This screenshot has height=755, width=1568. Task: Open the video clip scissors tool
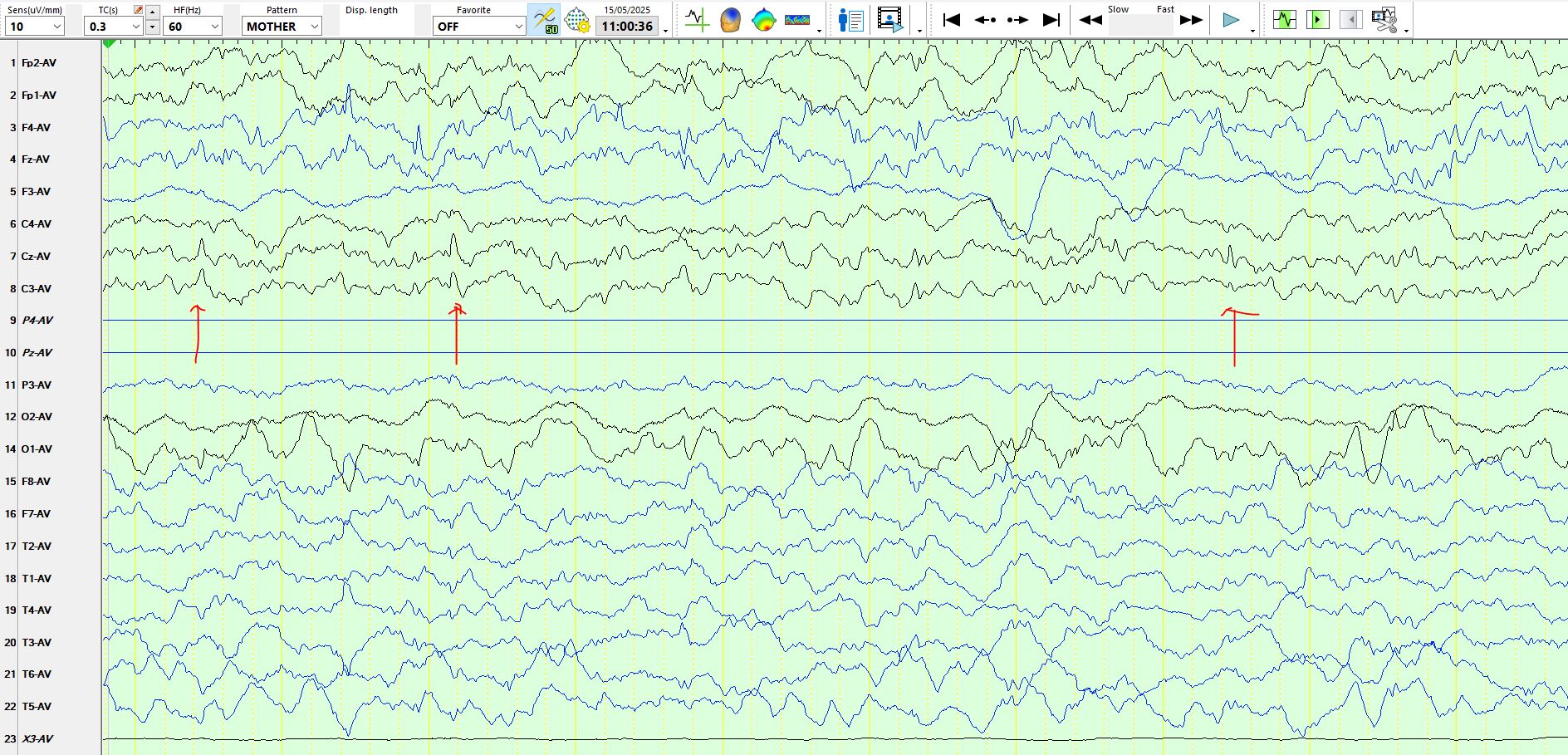point(1384,20)
